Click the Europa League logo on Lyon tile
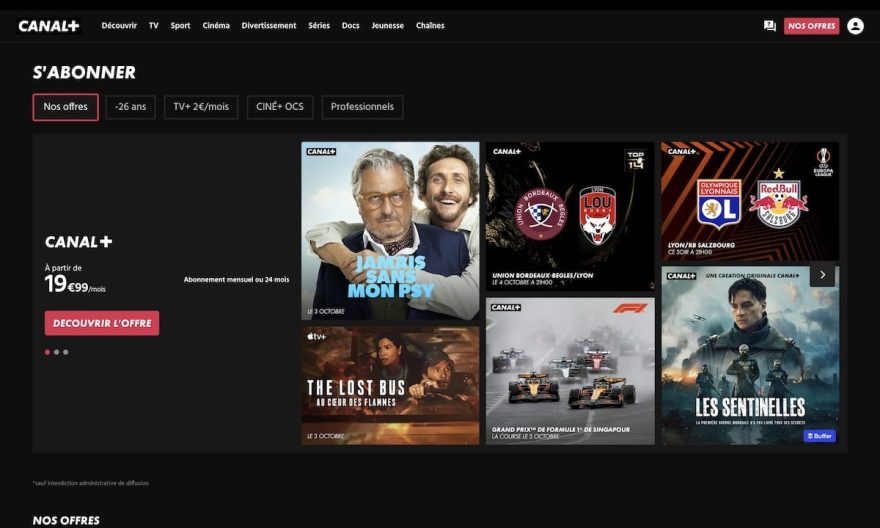This screenshot has width=880, height=528. coord(823,162)
